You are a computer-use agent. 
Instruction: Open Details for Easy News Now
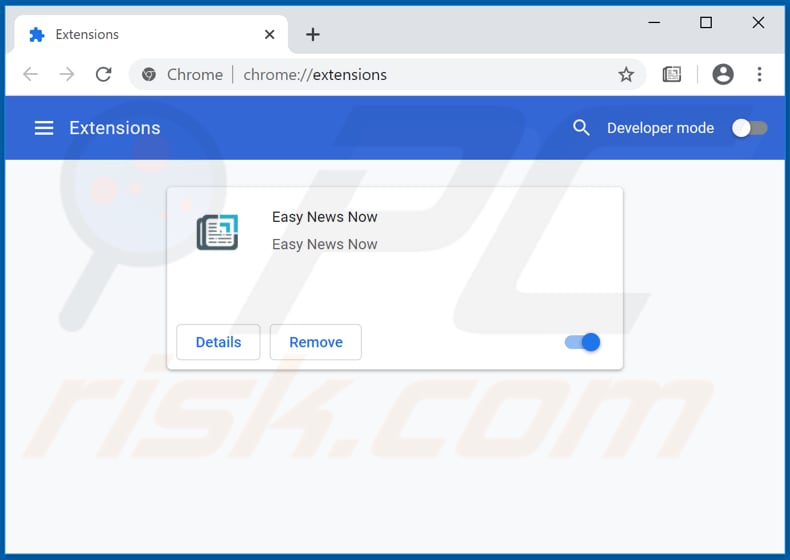218,342
